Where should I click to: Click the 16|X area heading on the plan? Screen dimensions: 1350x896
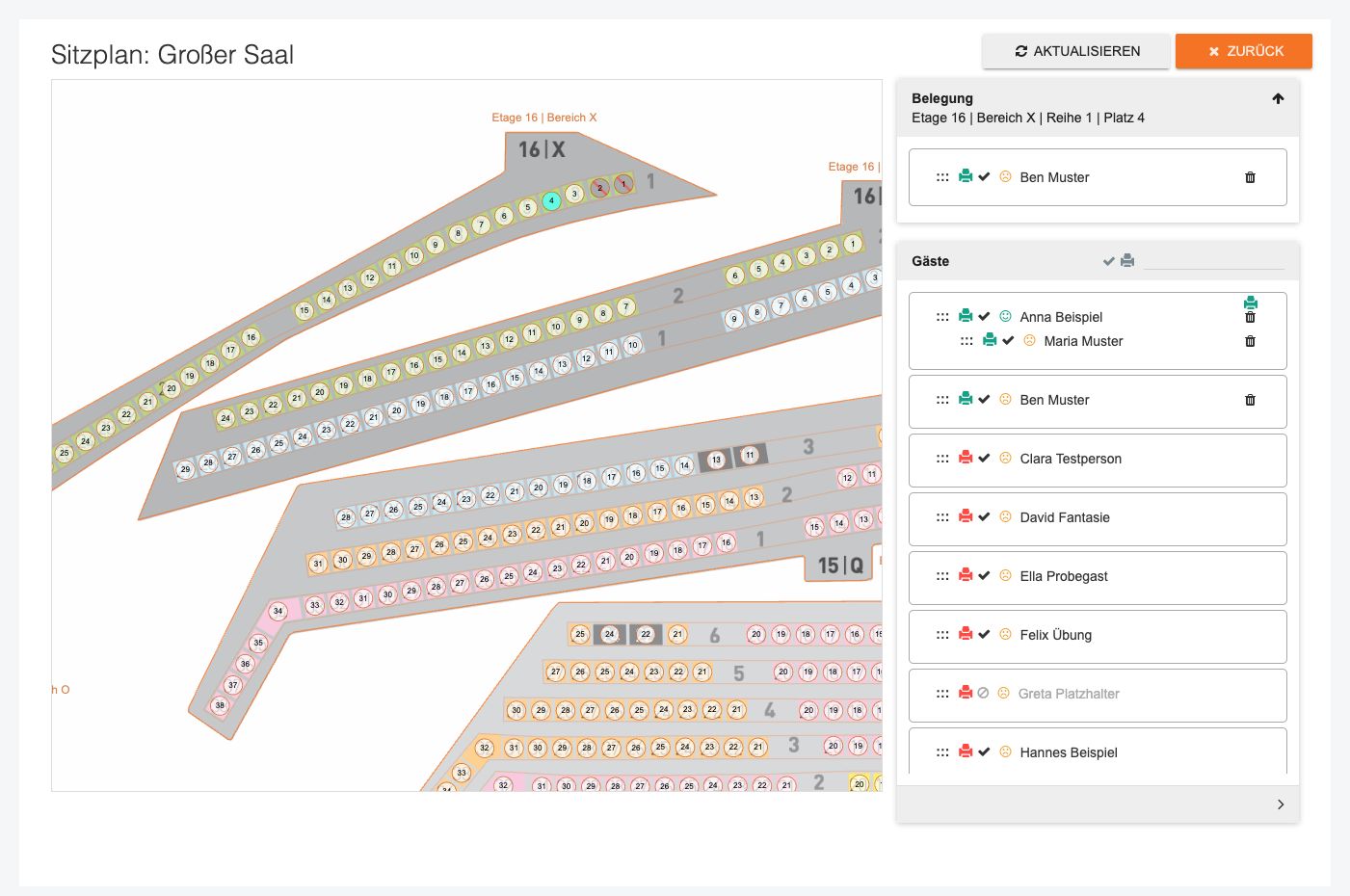543,149
